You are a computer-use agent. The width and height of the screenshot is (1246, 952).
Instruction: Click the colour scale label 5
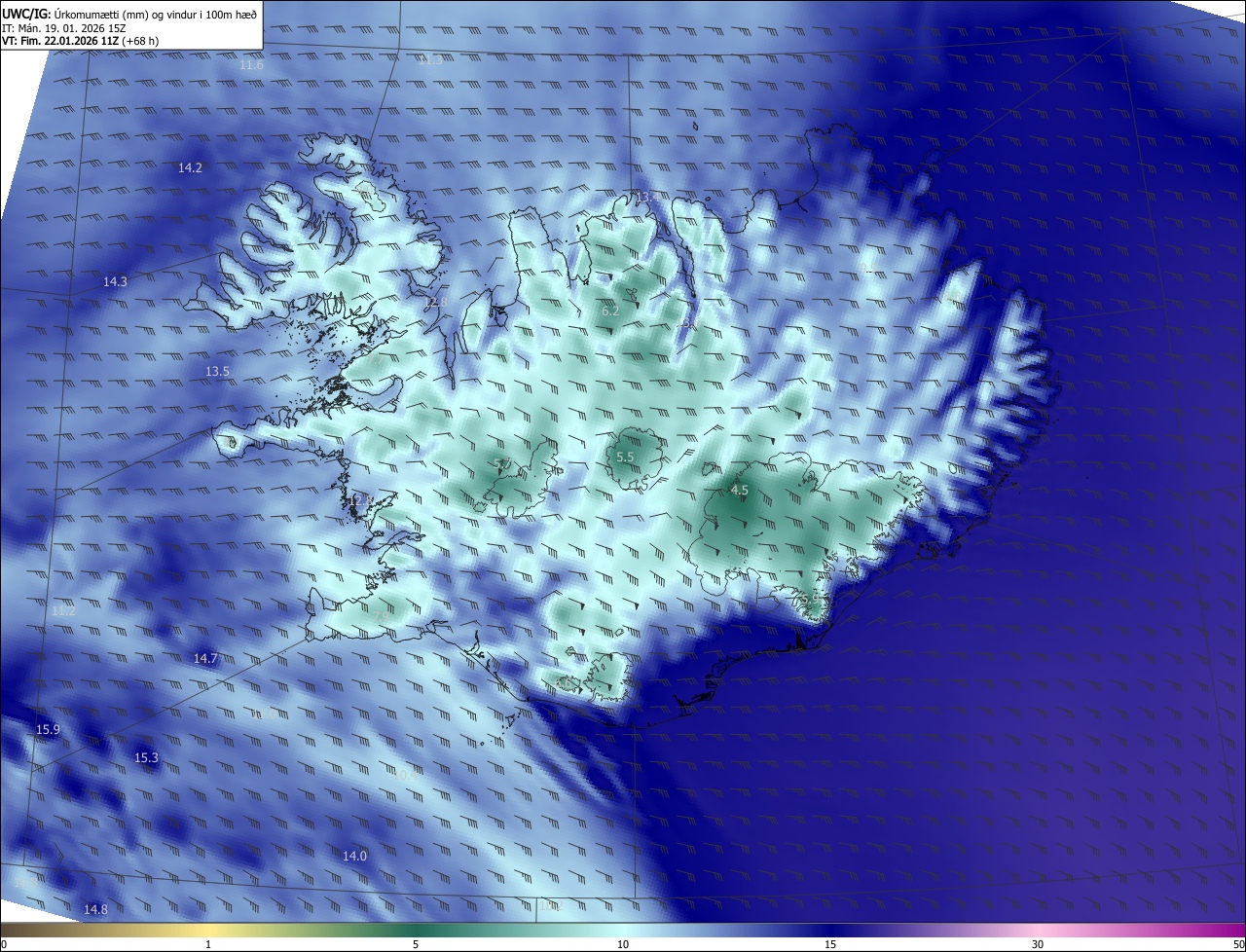[x=416, y=944]
